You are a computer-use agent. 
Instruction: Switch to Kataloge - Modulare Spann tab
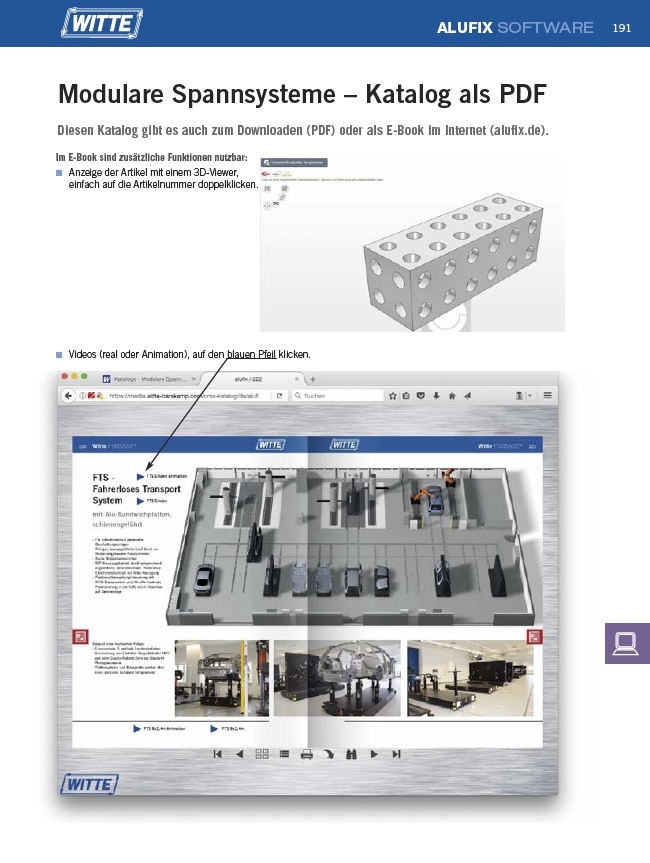149,379
